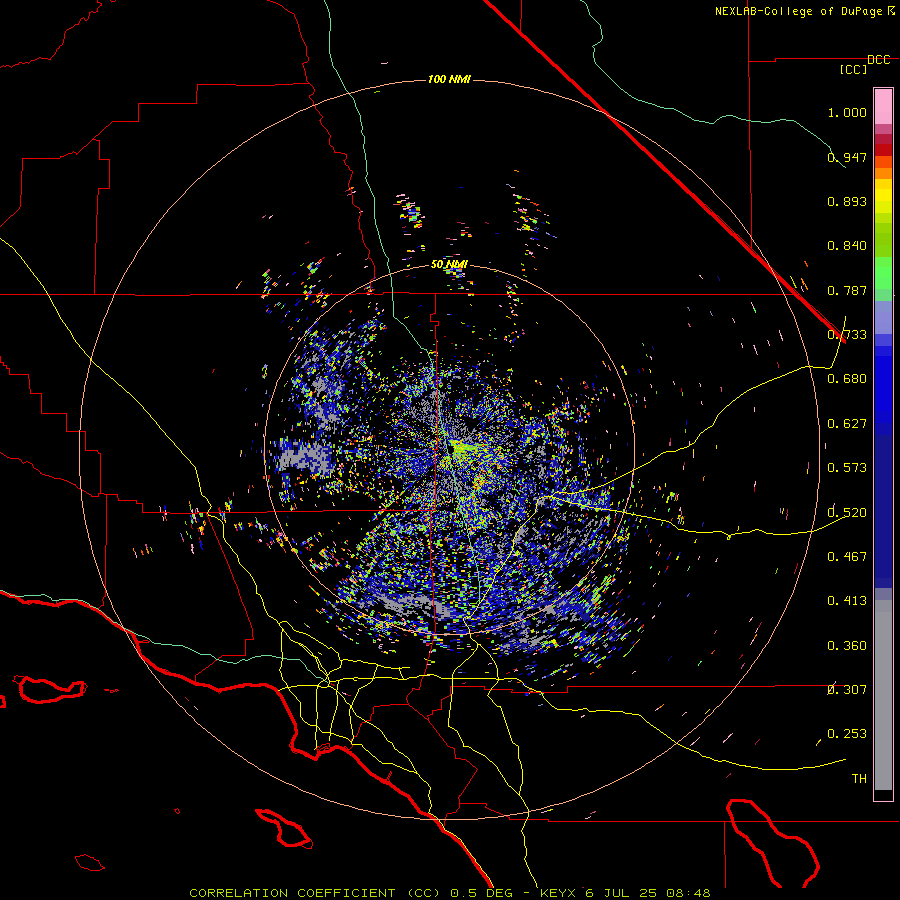Viewport: 900px width, 900px height.
Task: Click the TH threshold label on colorbar
Action: click(859, 778)
